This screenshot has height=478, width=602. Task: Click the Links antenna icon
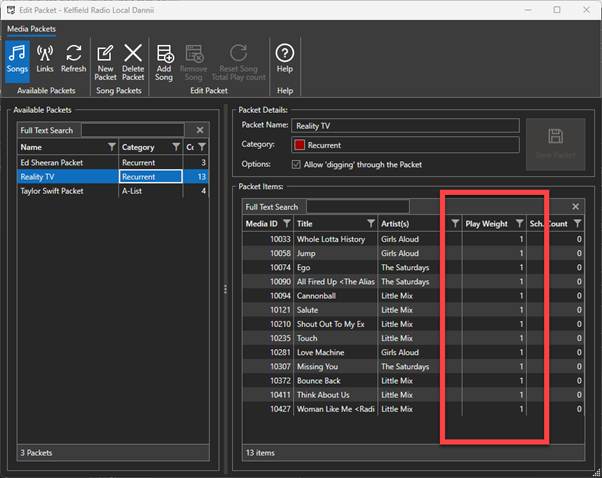click(45, 60)
